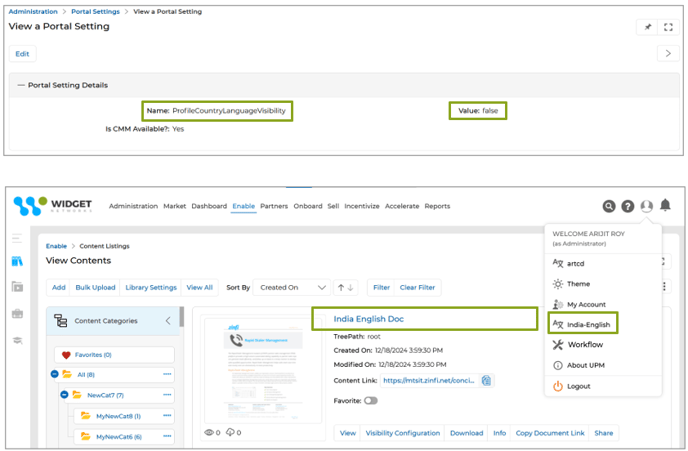Click the Bulk Upload button
This screenshot has height=451, width=688.
(x=95, y=287)
